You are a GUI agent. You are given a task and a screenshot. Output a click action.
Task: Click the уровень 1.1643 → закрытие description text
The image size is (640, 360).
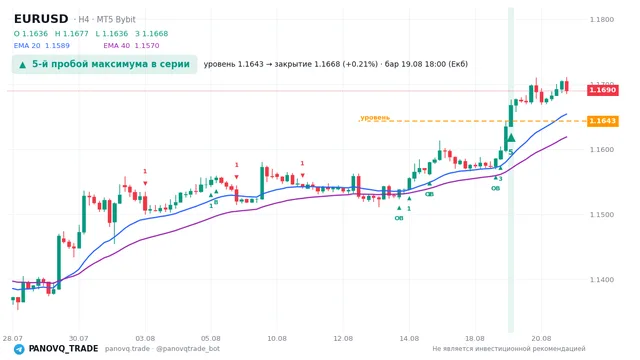click(336, 64)
